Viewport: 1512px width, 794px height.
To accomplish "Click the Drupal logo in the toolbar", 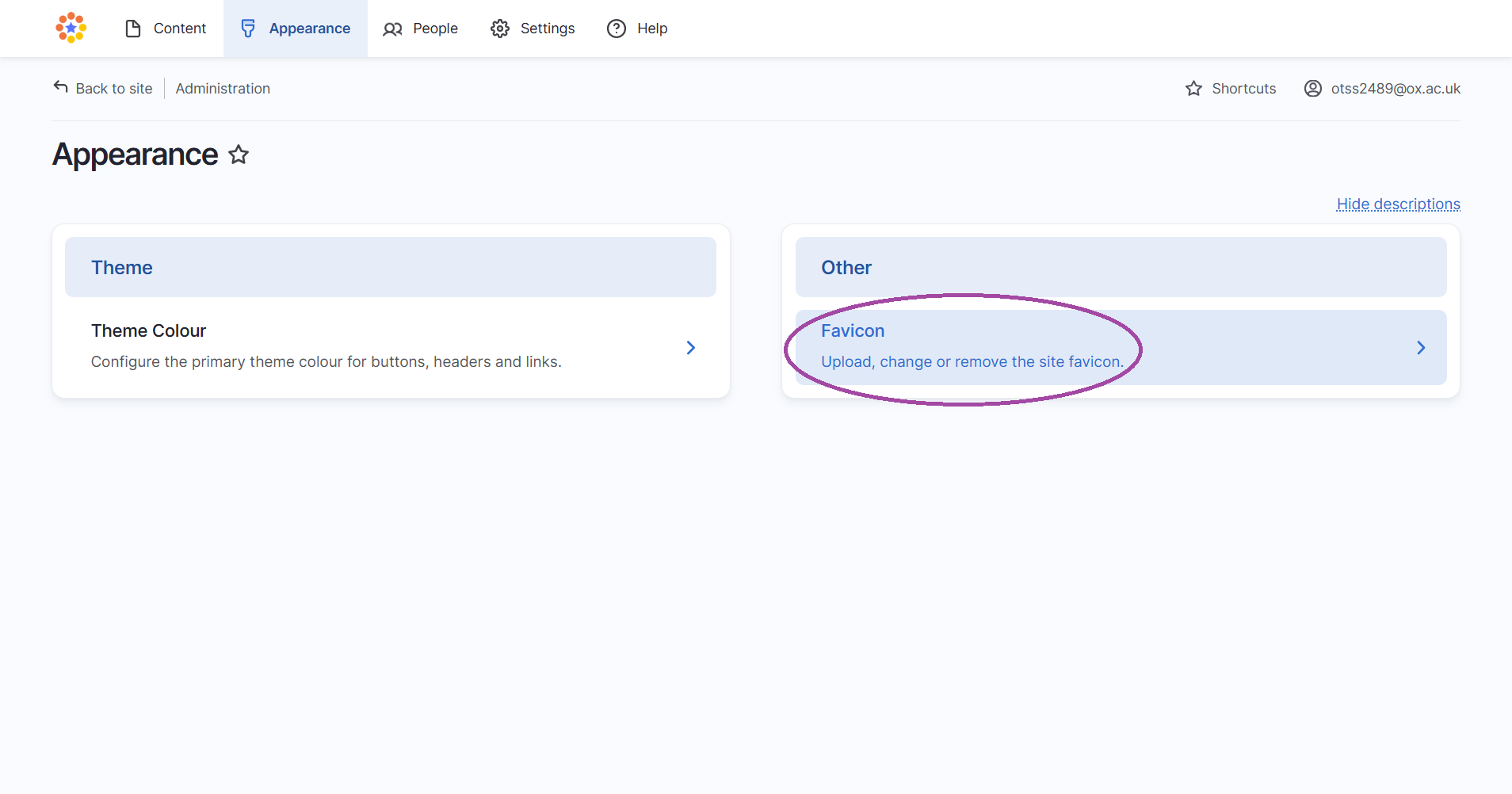I will 71,28.
